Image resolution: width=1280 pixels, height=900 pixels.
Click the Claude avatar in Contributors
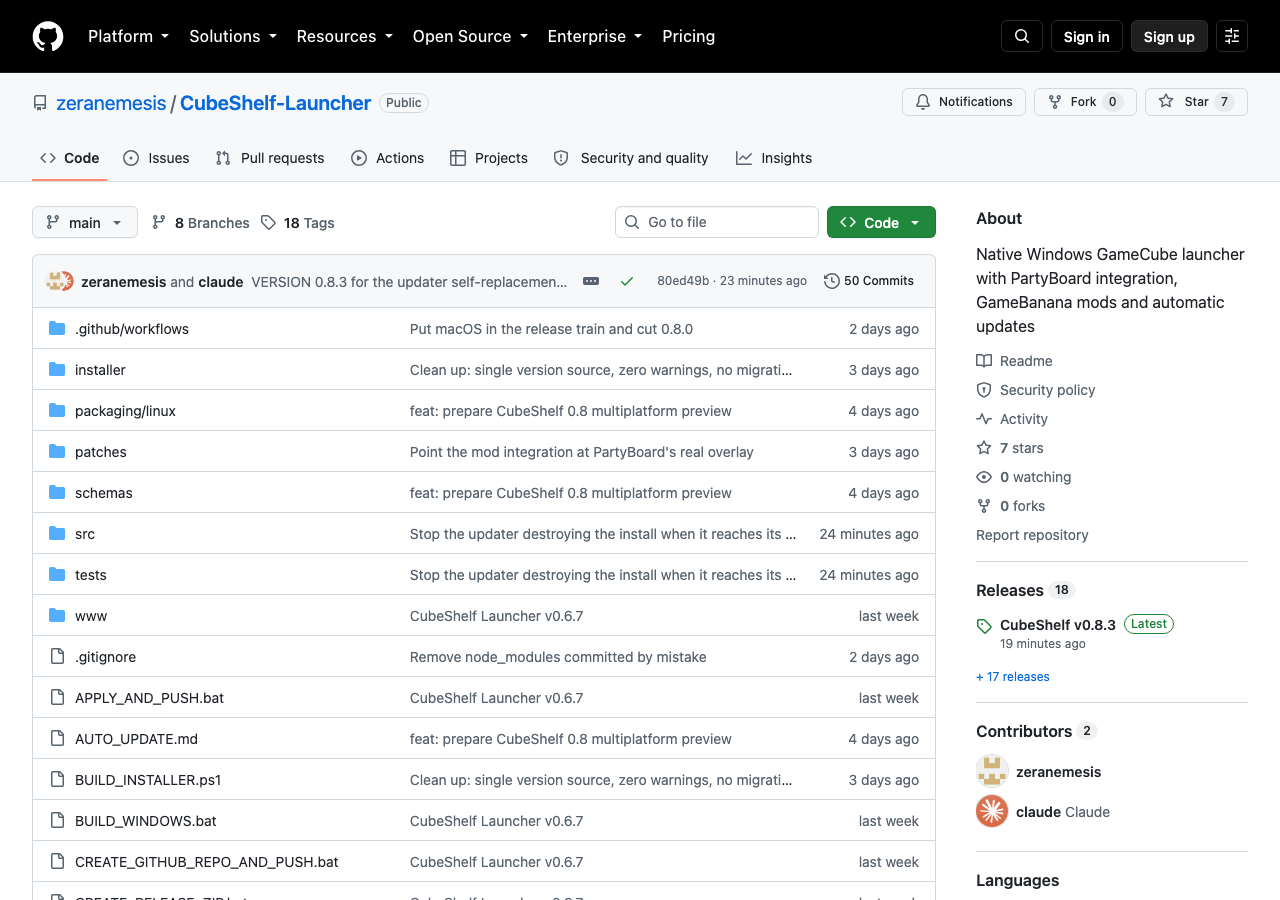(x=992, y=811)
